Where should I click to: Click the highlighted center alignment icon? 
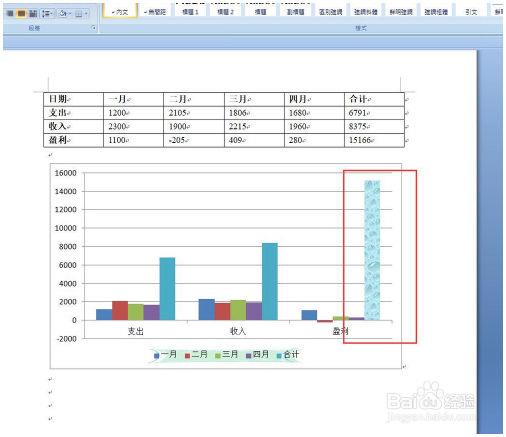(x=21, y=13)
